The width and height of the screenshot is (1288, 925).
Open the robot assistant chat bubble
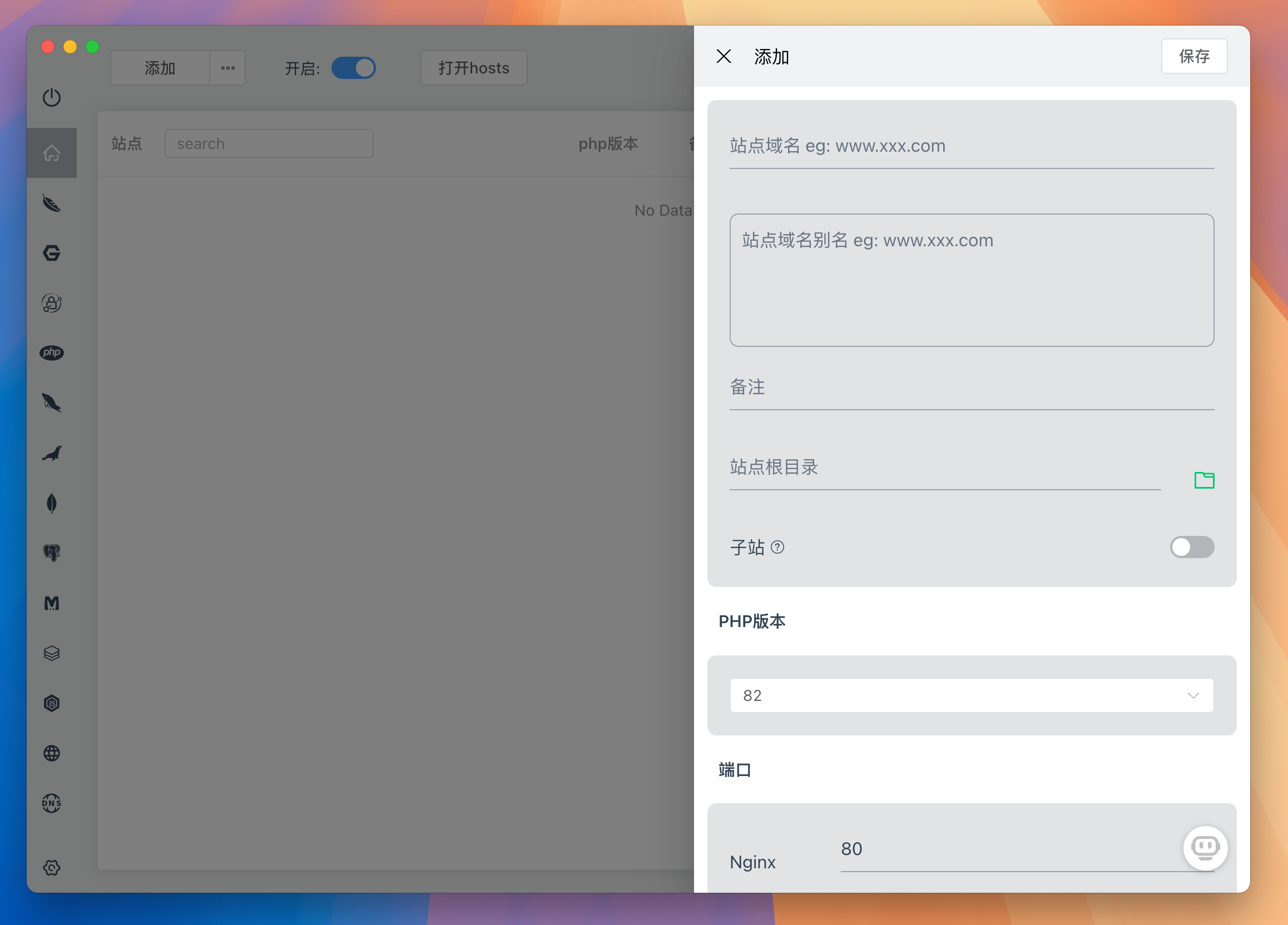pos(1205,848)
